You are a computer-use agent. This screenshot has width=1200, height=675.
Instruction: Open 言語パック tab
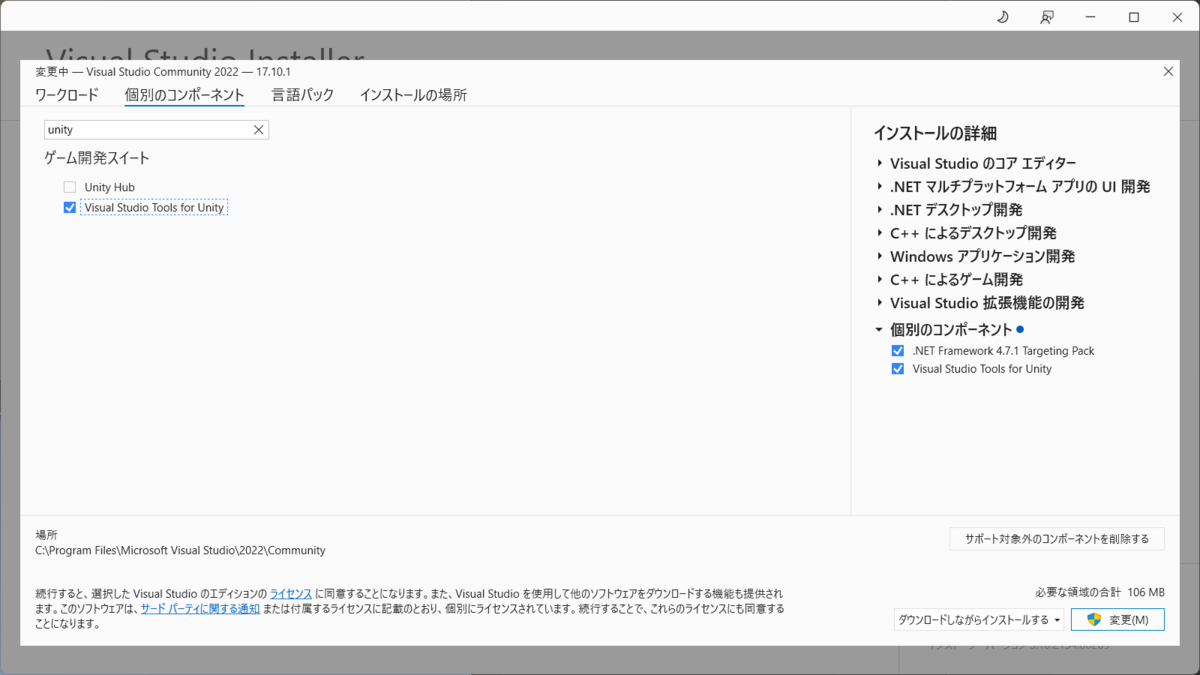pos(303,95)
